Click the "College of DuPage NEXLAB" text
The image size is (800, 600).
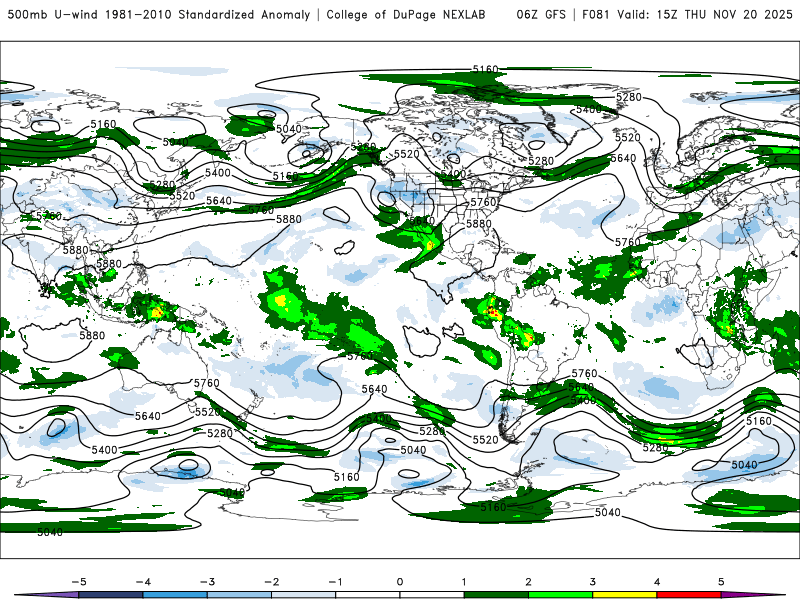tap(406, 14)
